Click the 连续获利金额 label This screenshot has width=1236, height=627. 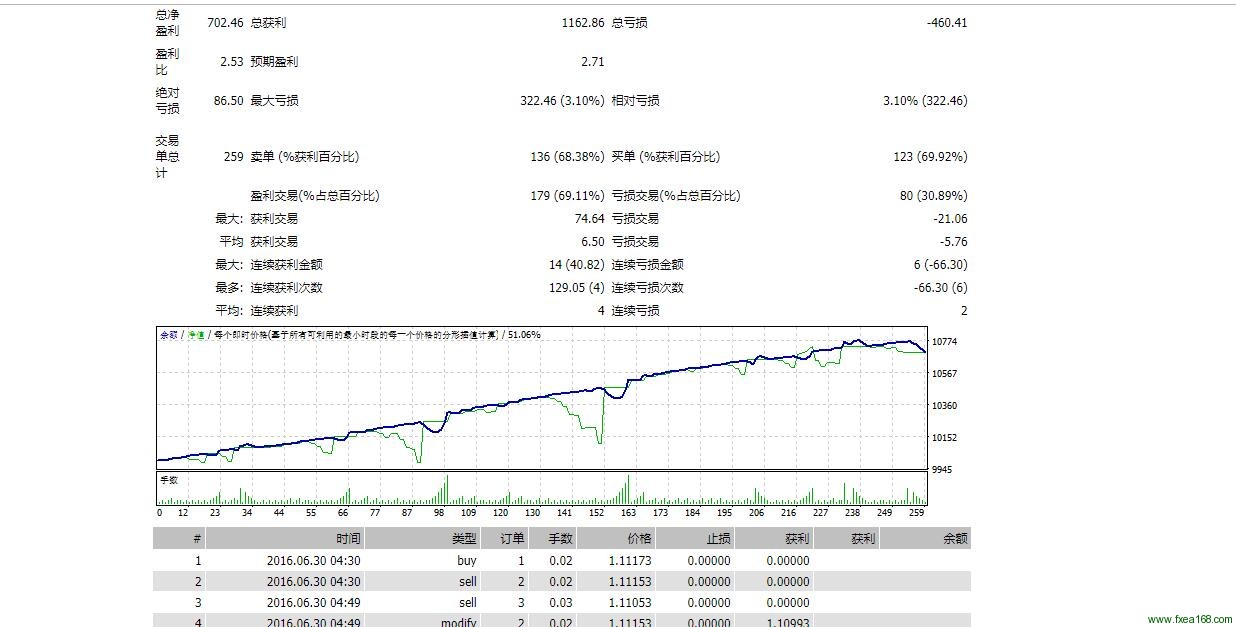pos(286,264)
